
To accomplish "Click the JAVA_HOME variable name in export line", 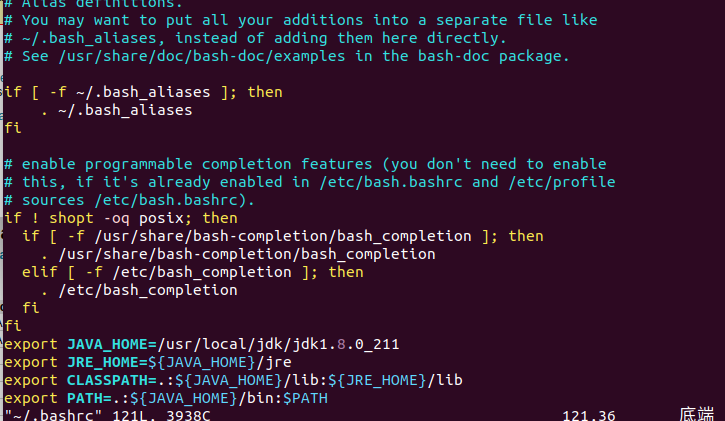I will click(x=108, y=344).
